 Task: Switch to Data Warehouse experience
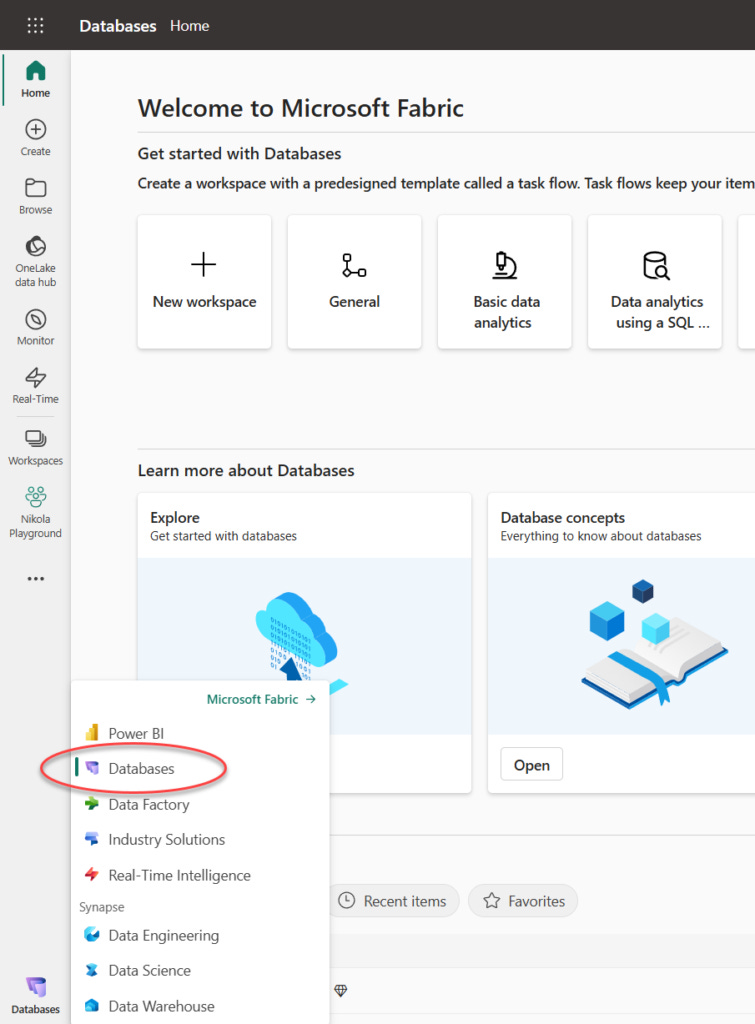(x=161, y=1006)
